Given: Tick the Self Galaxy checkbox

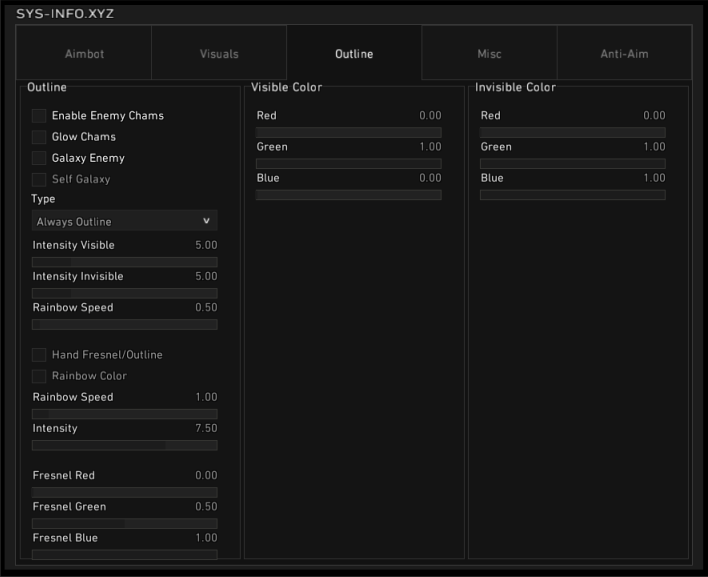Looking at the screenshot, I should (40, 179).
